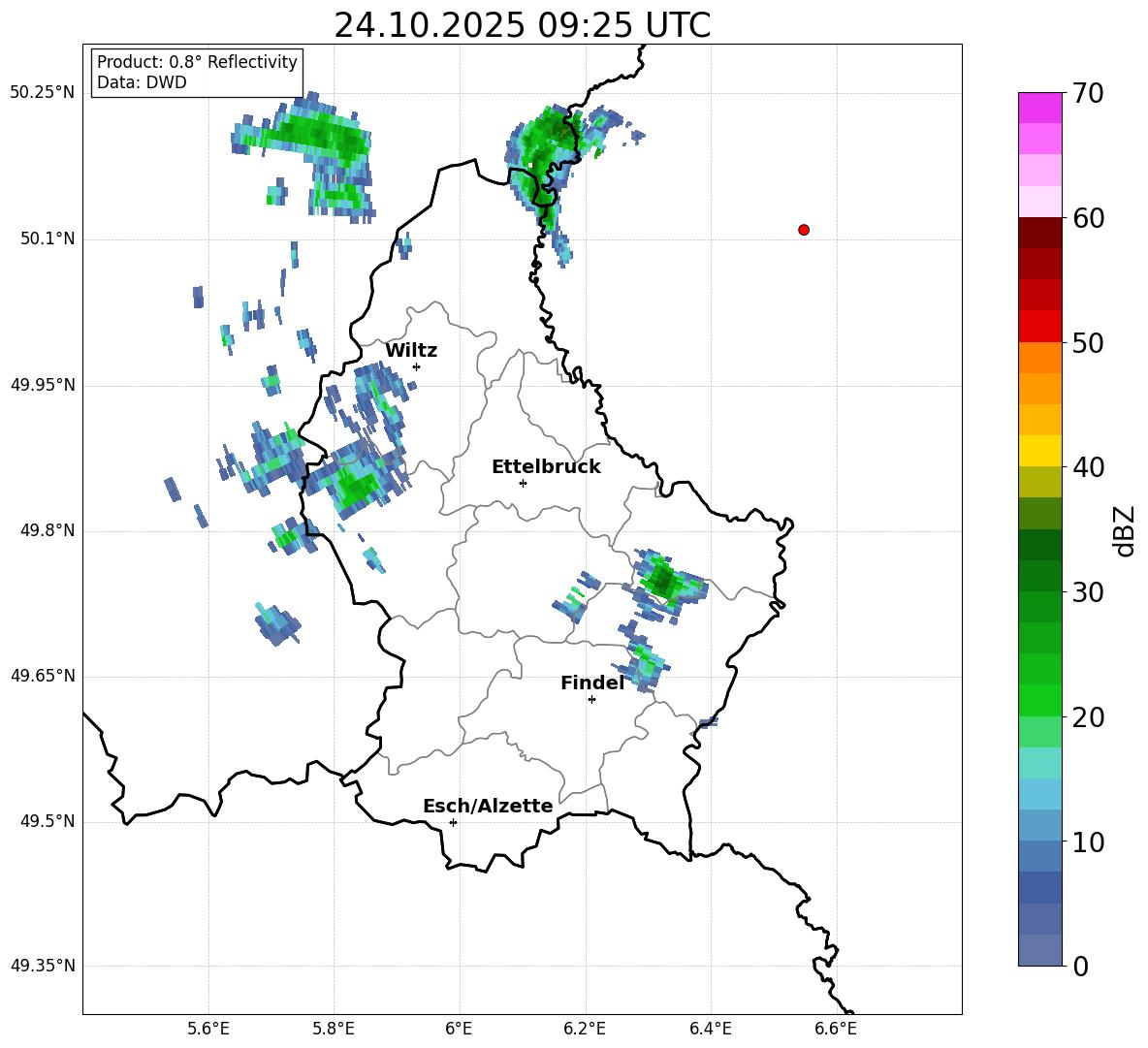Click the 60 colorbar tick label

tap(1087, 218)
